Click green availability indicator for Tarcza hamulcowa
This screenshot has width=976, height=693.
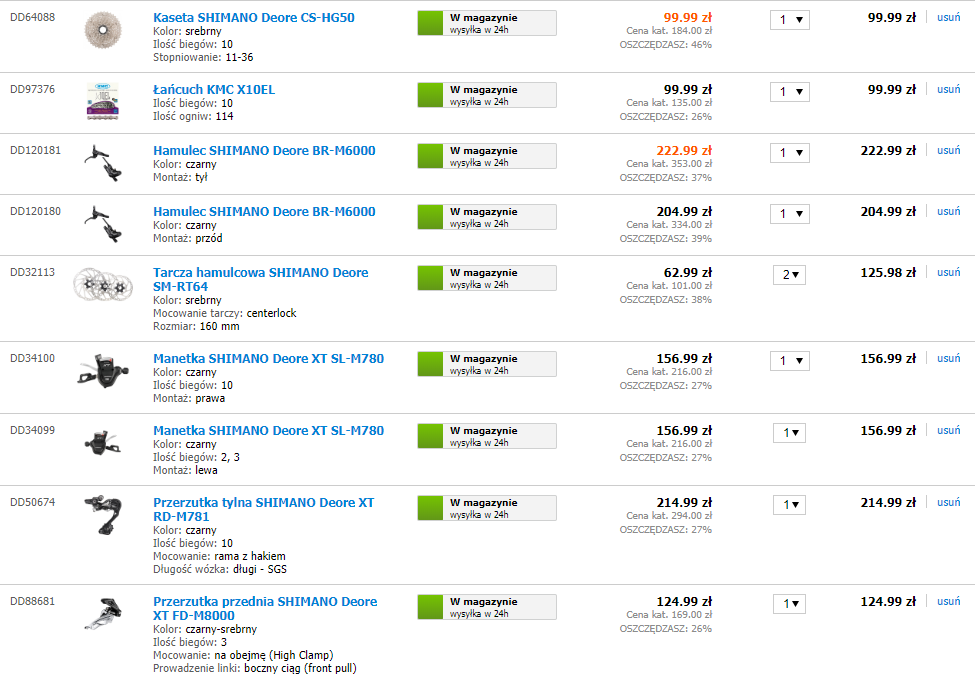[x=430, y=278]
